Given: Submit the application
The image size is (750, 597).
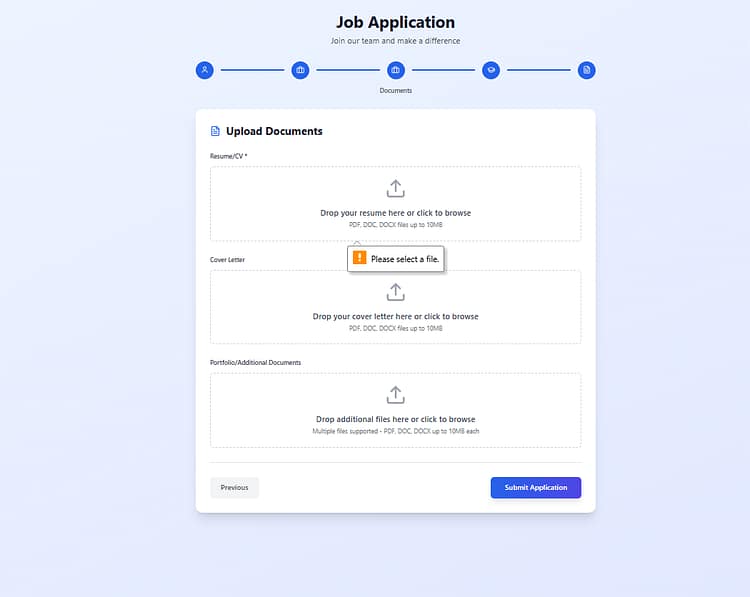Looking at the screenshot, I should pos(535,488).
